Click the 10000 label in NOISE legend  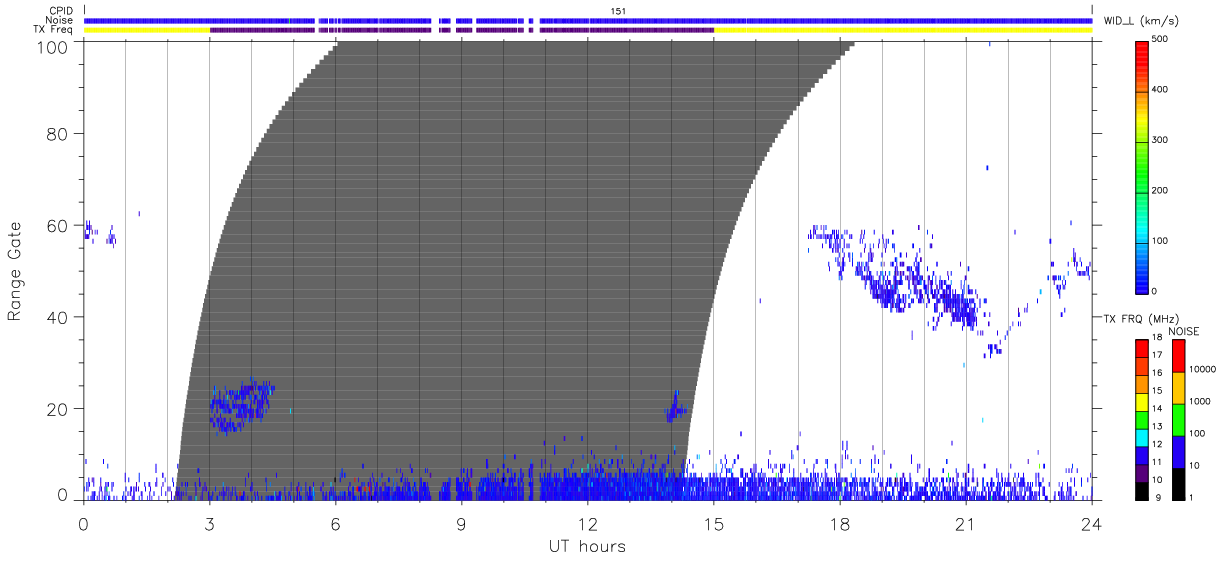tap(1203, 369)
